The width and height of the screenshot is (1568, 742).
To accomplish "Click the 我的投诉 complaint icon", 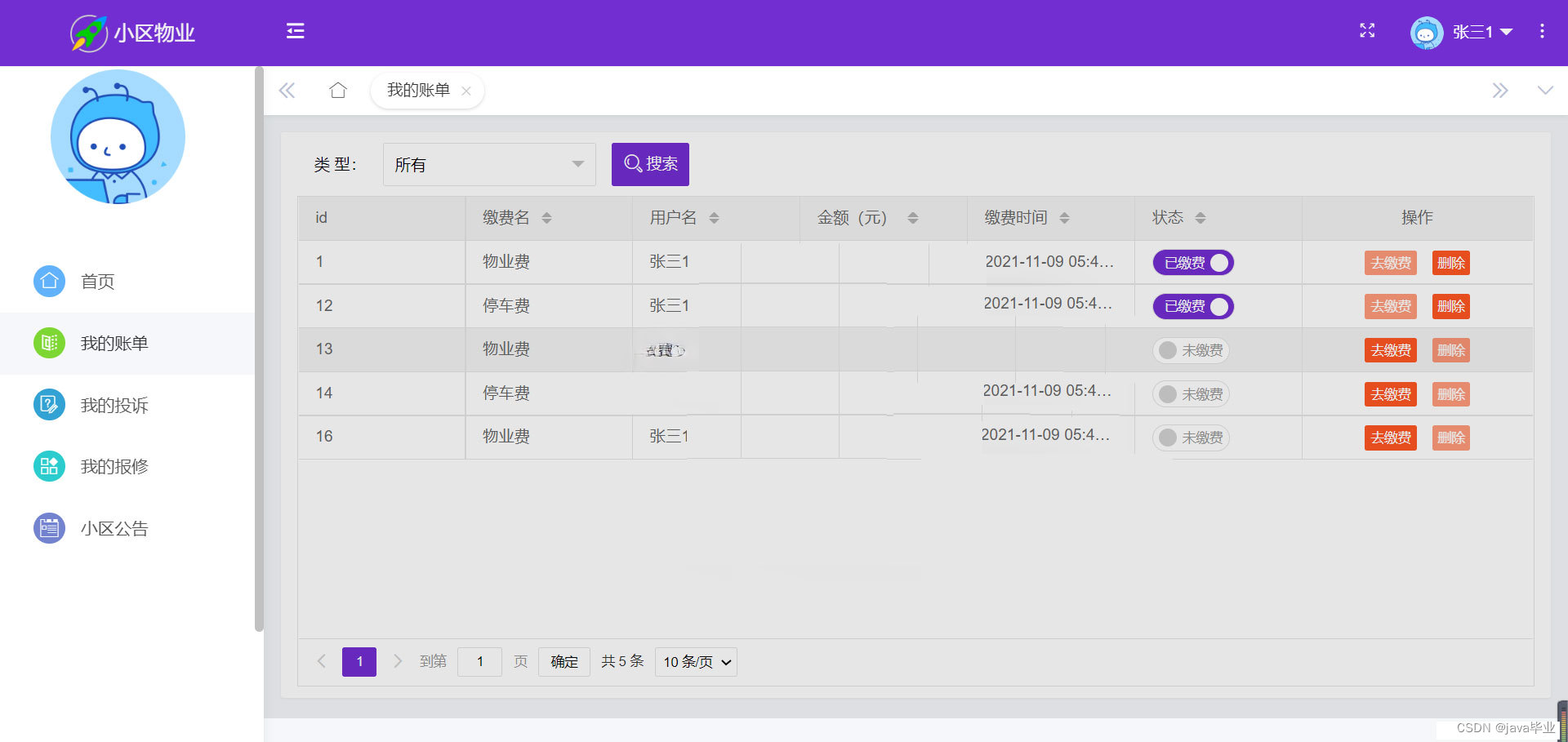I will pyautogui.click(x=49, y=405).
